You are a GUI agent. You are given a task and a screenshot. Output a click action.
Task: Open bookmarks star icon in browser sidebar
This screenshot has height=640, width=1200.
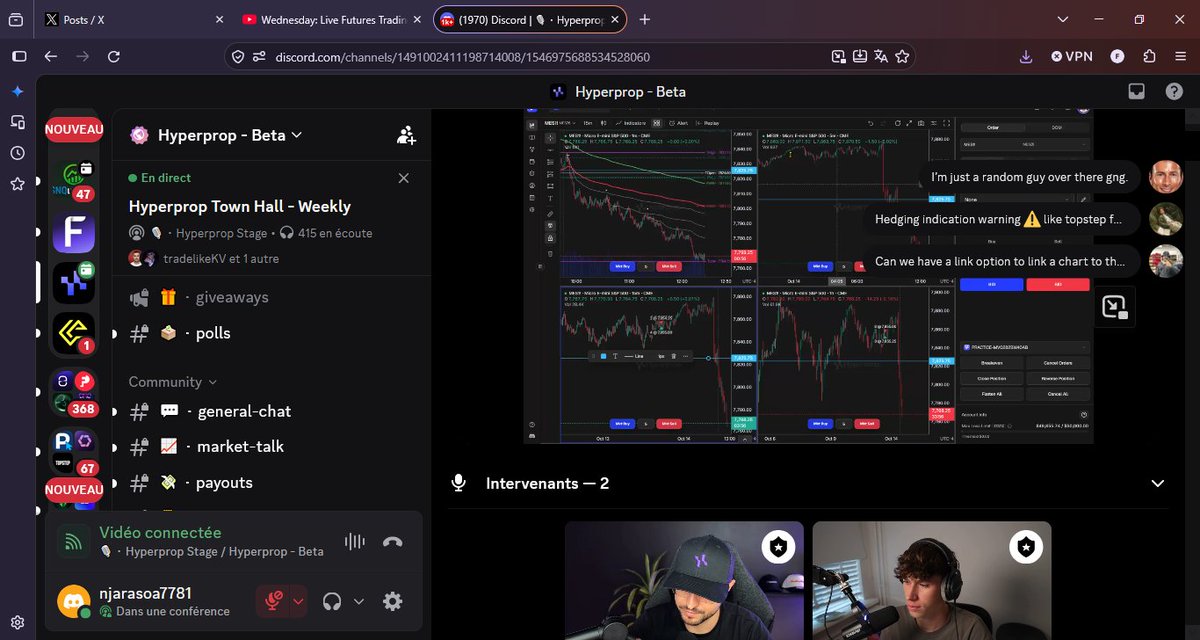click(x=17, y=184)
